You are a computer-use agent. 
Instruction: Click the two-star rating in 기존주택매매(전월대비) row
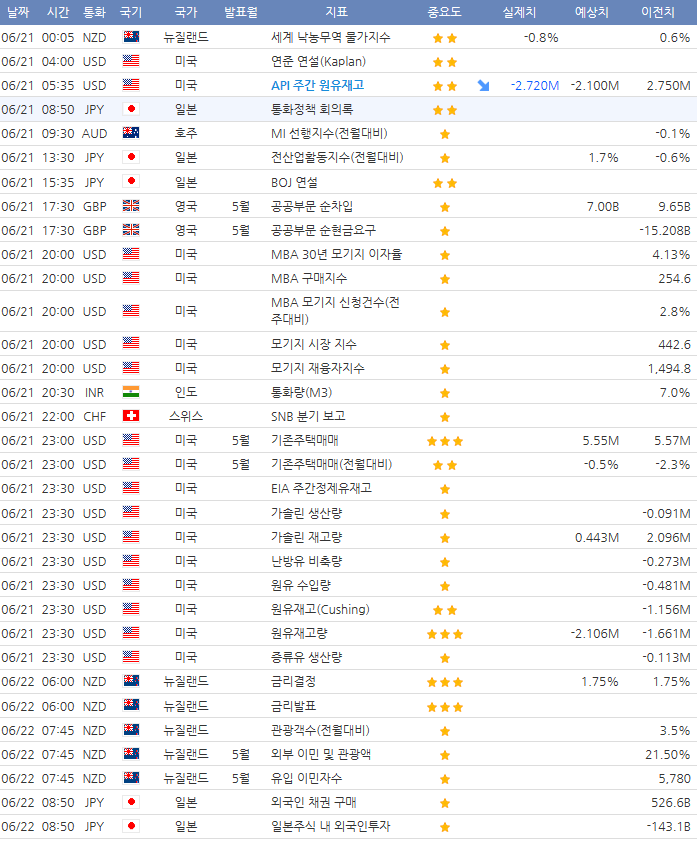[445, 465]
